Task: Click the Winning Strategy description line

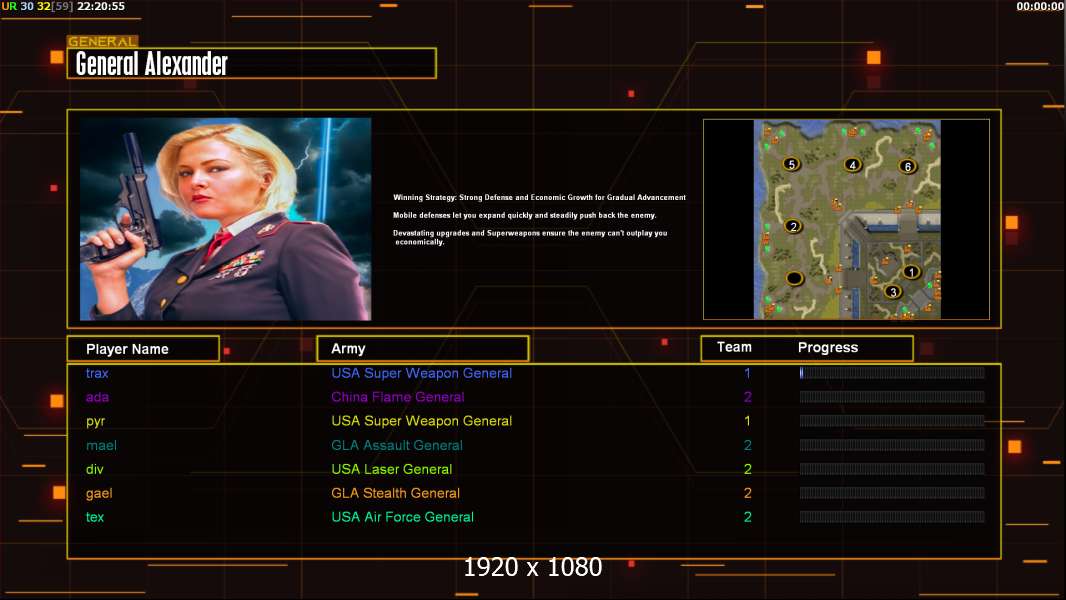Action: (x=539, y=198)
